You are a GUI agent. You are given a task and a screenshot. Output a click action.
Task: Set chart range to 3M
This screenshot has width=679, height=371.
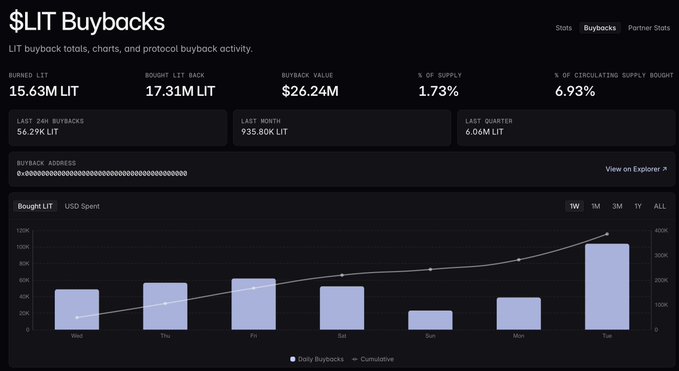pyautogui.click(x=617, y=206)
